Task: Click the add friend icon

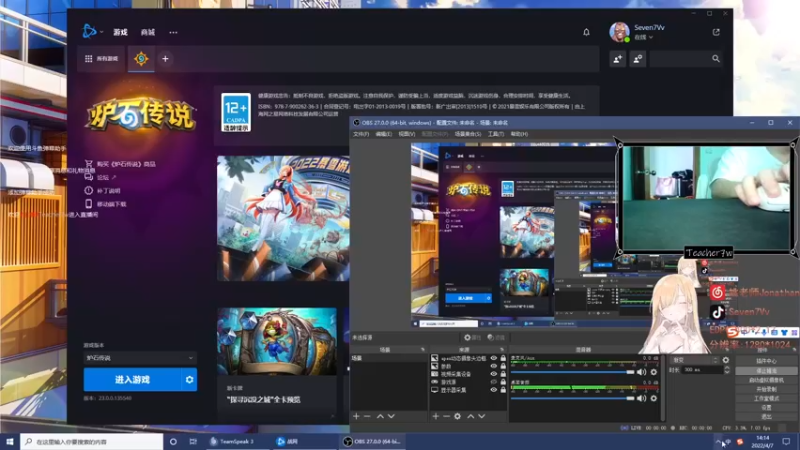Action: [x=618, y=59]
